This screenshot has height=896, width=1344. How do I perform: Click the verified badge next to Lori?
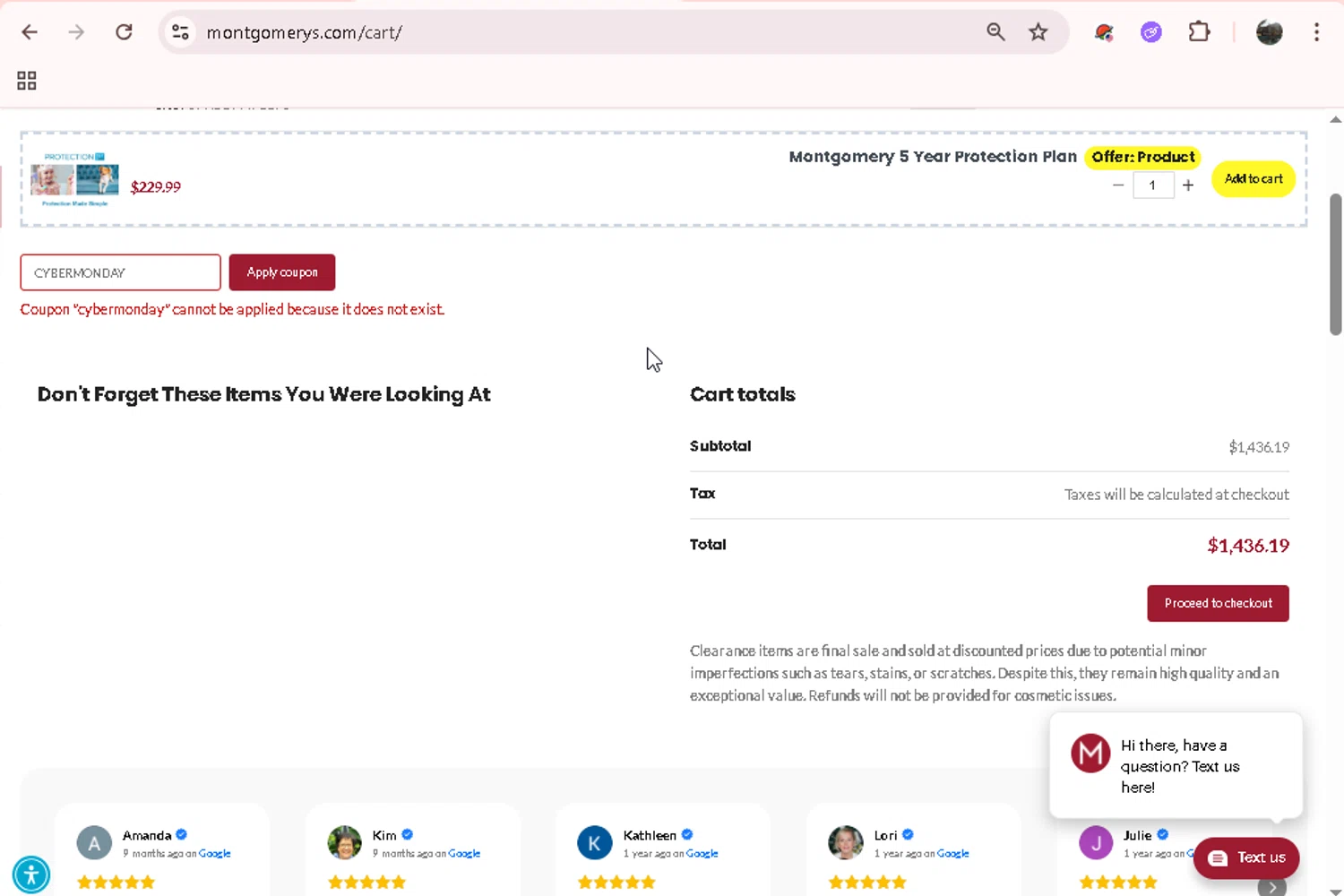coord(908,835)
